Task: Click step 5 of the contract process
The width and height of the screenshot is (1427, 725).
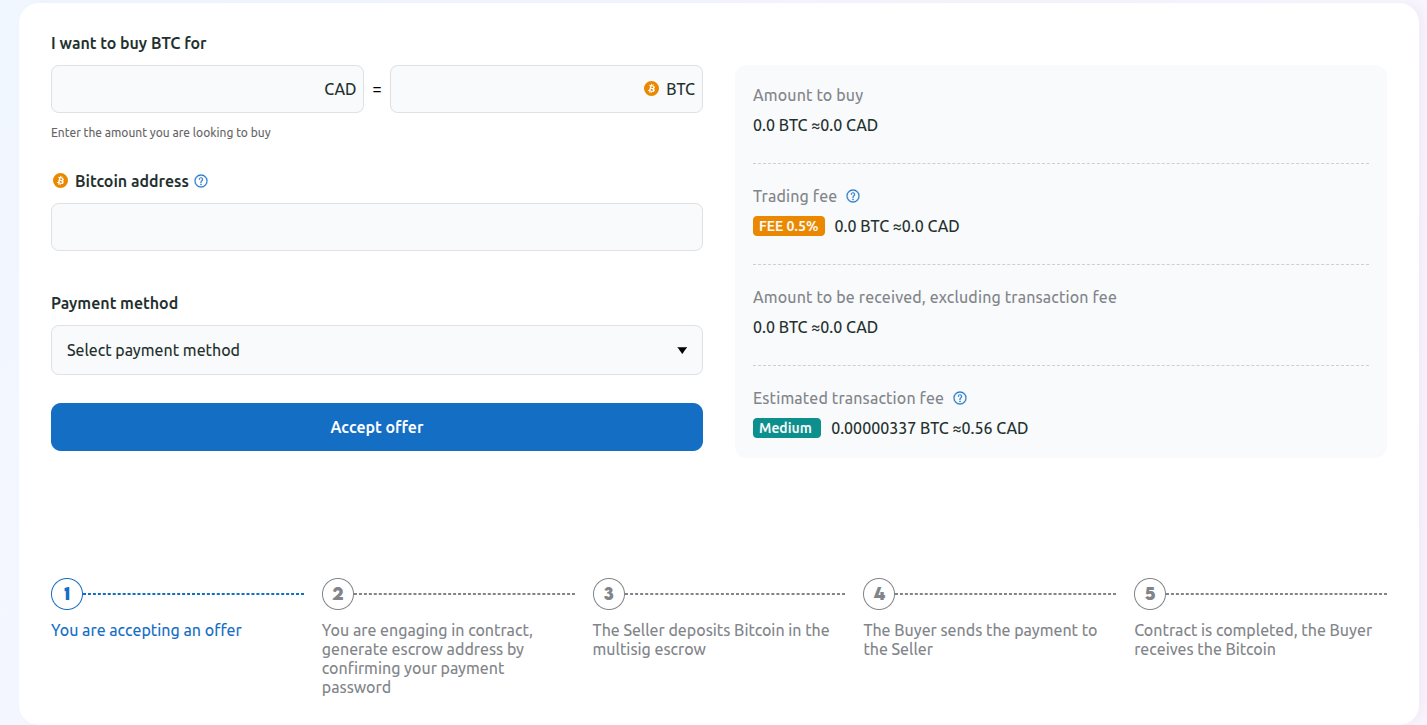Action: tap(1149, 593)
